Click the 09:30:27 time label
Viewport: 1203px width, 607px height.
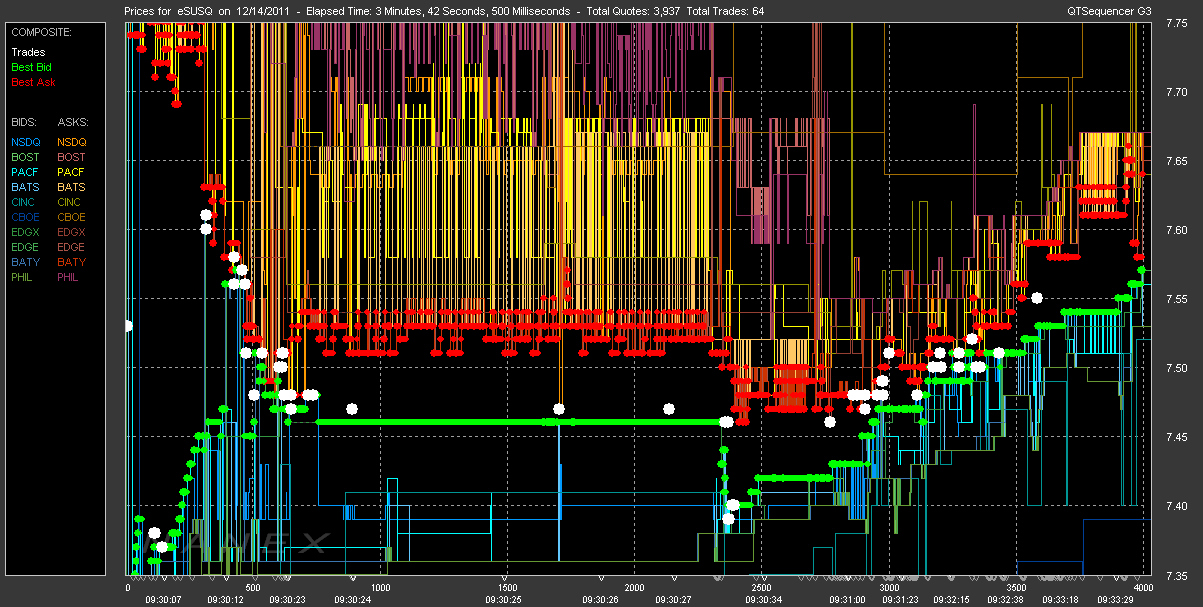tap(672, 600)
